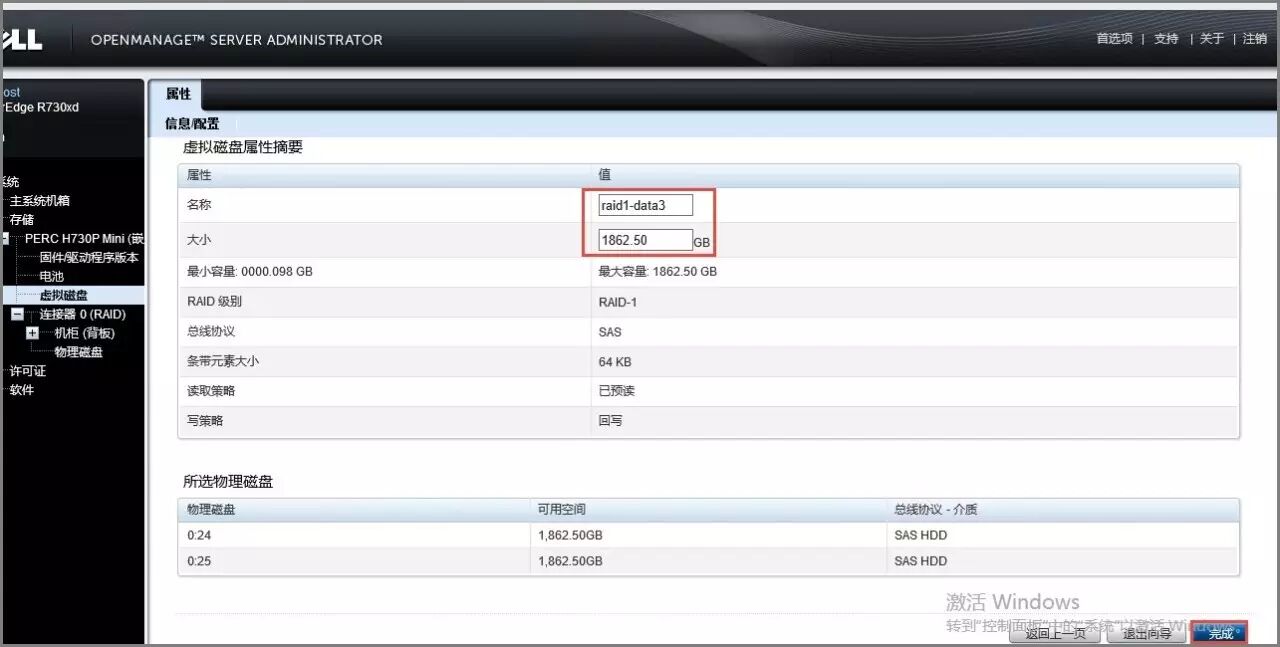
Task: Click the Dell logo
Action: point(20,39)
